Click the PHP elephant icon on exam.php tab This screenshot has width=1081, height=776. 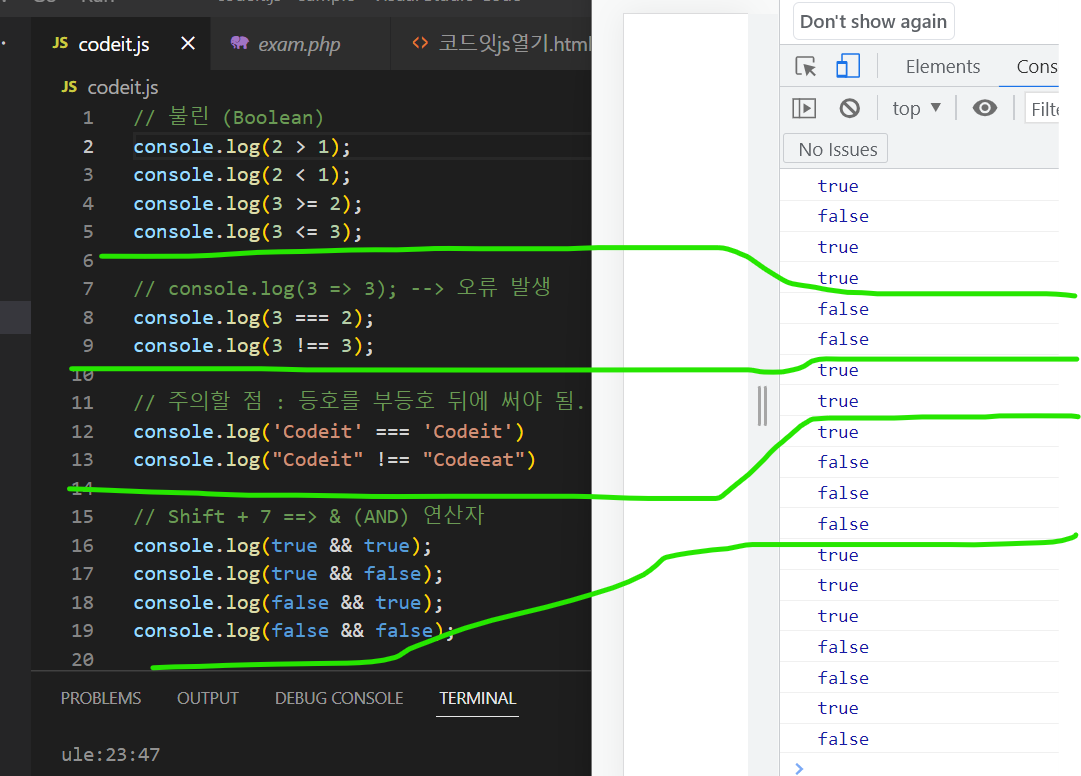239,43
